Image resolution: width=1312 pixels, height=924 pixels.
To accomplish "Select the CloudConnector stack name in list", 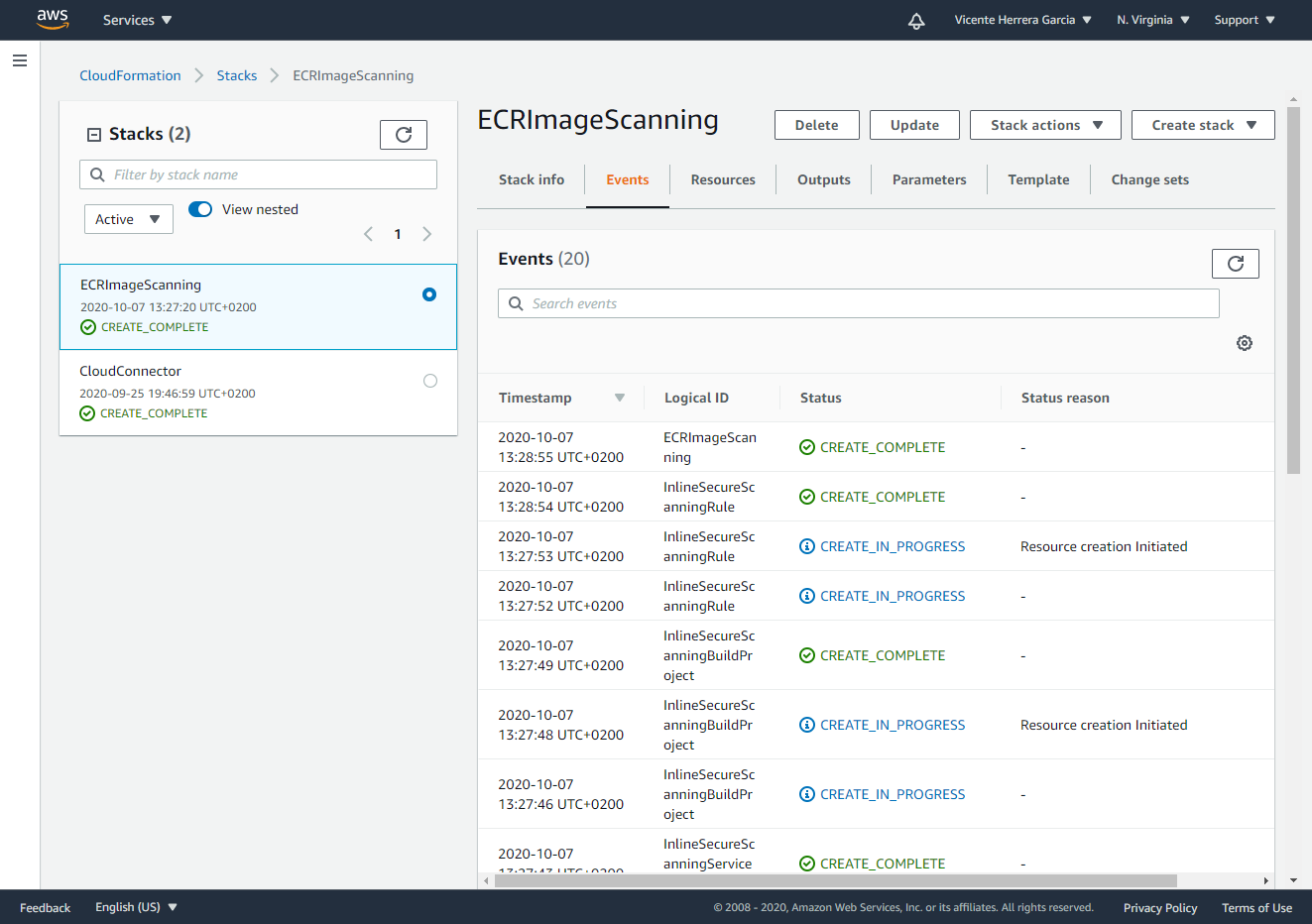I will point(130,371).
